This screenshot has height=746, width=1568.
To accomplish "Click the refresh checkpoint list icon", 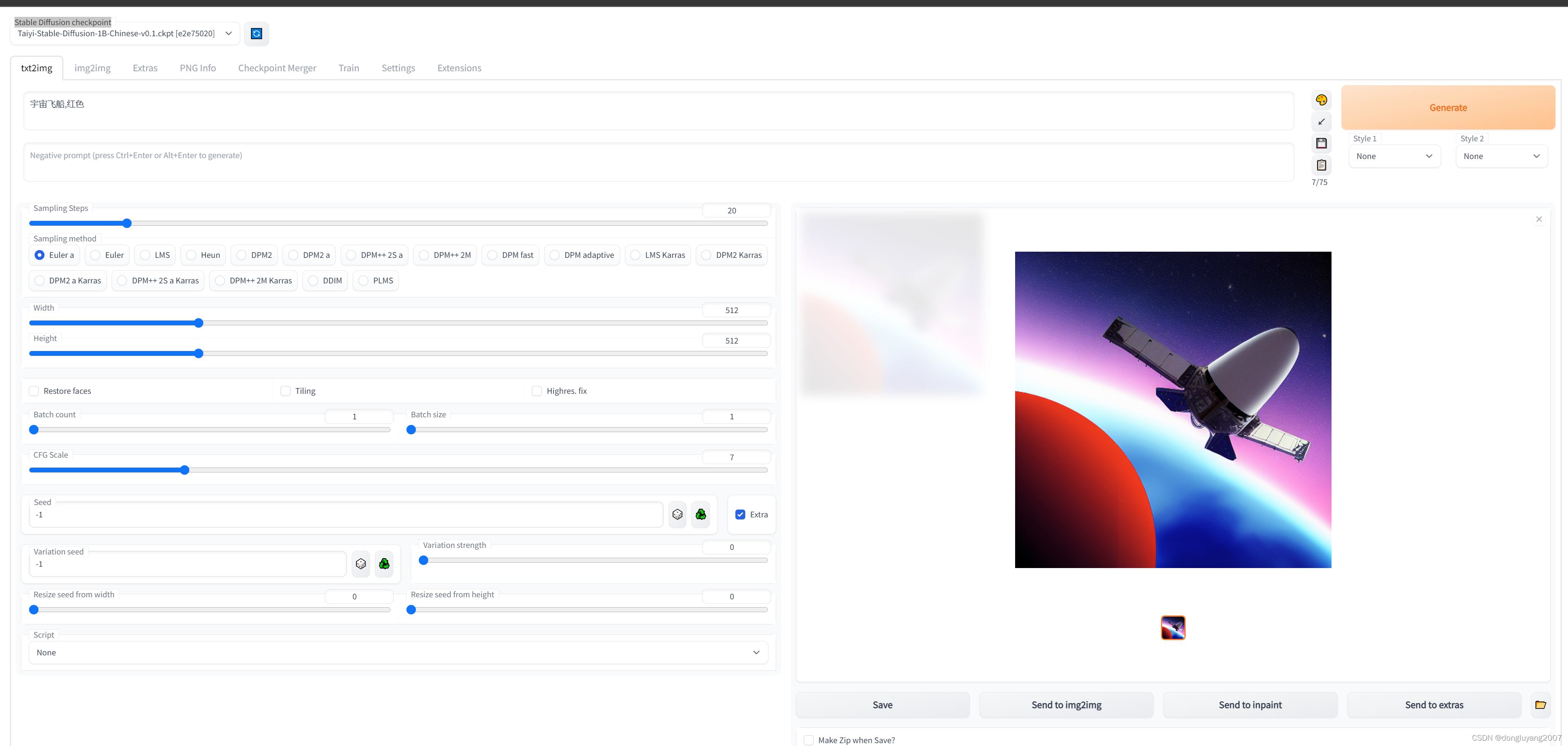I will pyautogui.click(x=256, y=33).
